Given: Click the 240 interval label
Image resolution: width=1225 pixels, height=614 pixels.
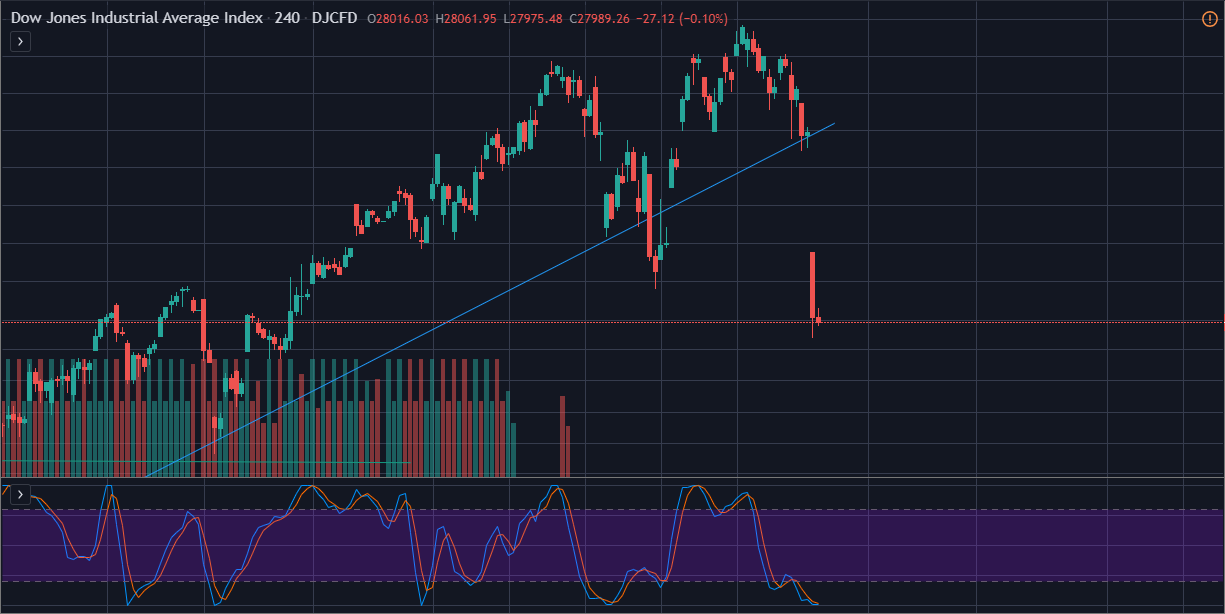Looking at the screenshot, I should point(288,19).
